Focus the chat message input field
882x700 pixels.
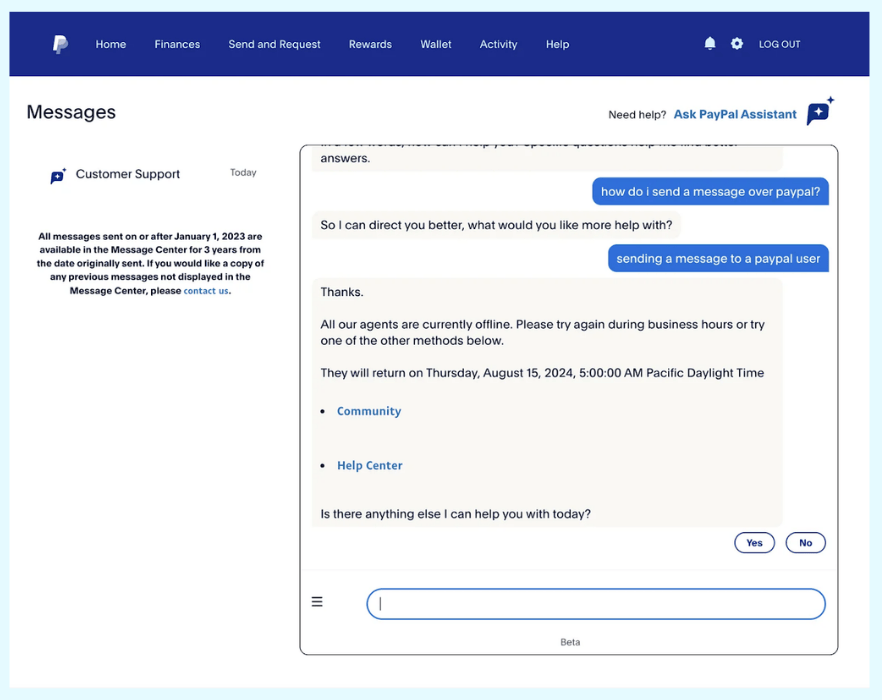tap(596, 604)
